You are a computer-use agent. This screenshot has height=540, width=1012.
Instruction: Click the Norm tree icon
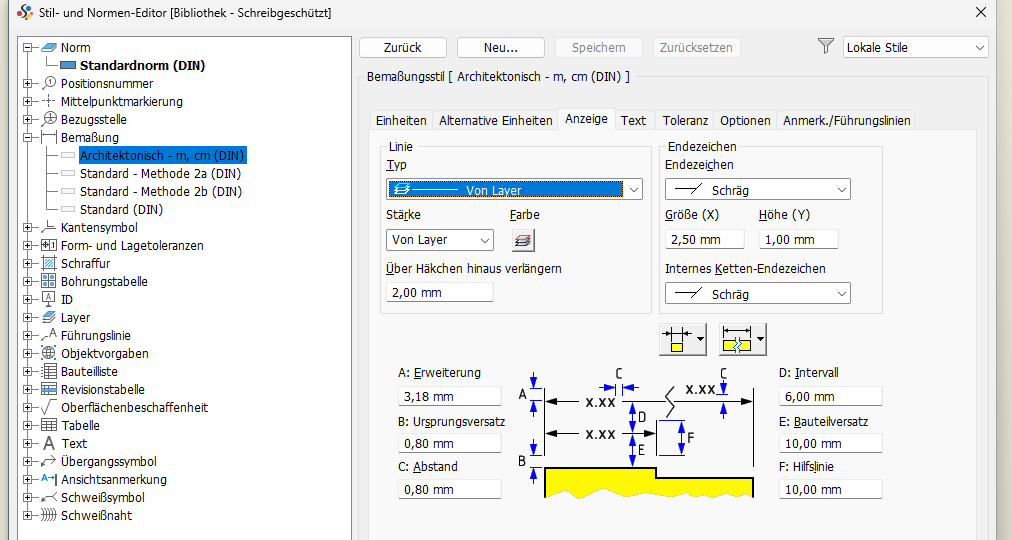point(49,48)
